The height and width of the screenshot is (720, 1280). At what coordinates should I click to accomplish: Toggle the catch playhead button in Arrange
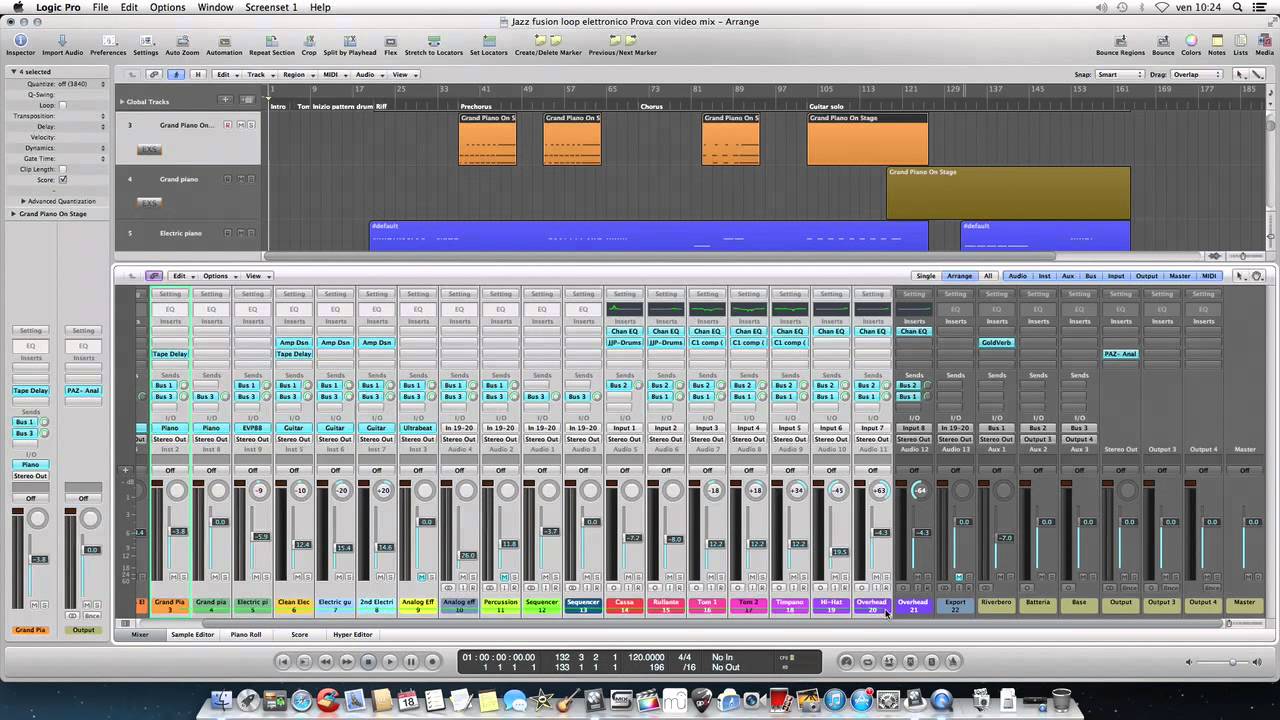pos(176,75)
